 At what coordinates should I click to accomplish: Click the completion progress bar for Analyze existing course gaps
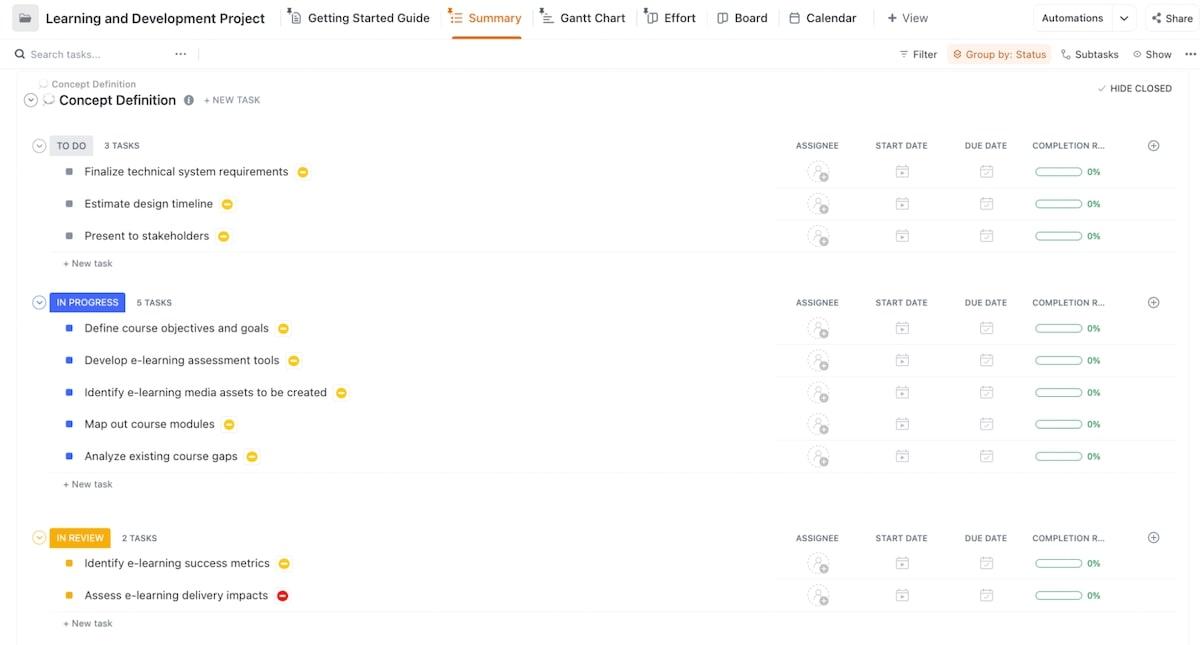pyautogui.click(x=1058, y=456)
